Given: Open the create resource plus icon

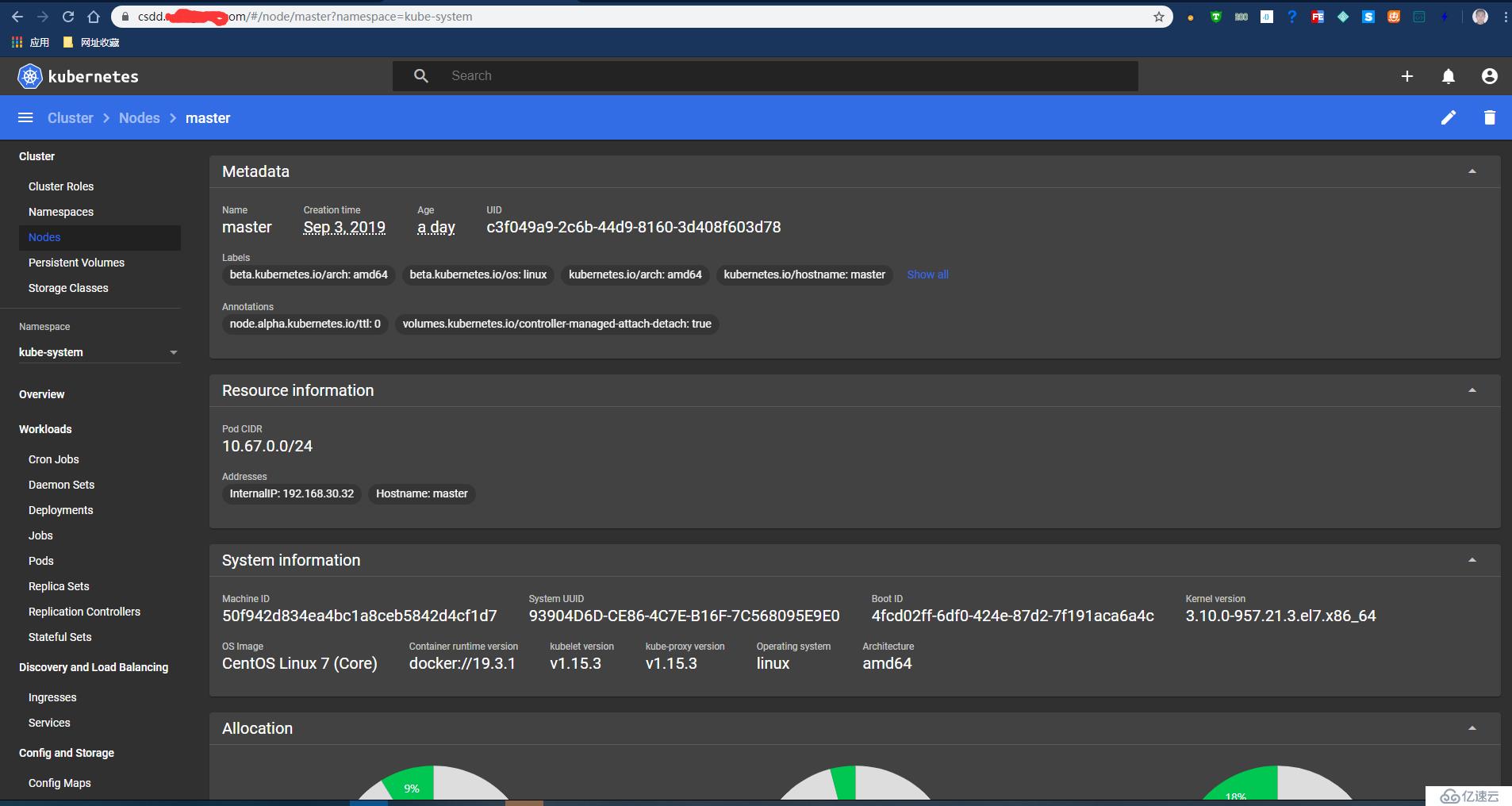Looking at the screenshot, I should [x=1407, y=76].
